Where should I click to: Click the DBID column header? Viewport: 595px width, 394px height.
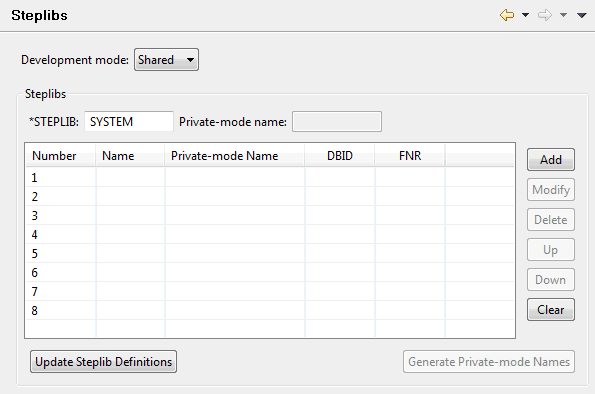click(x=340, y=156)
